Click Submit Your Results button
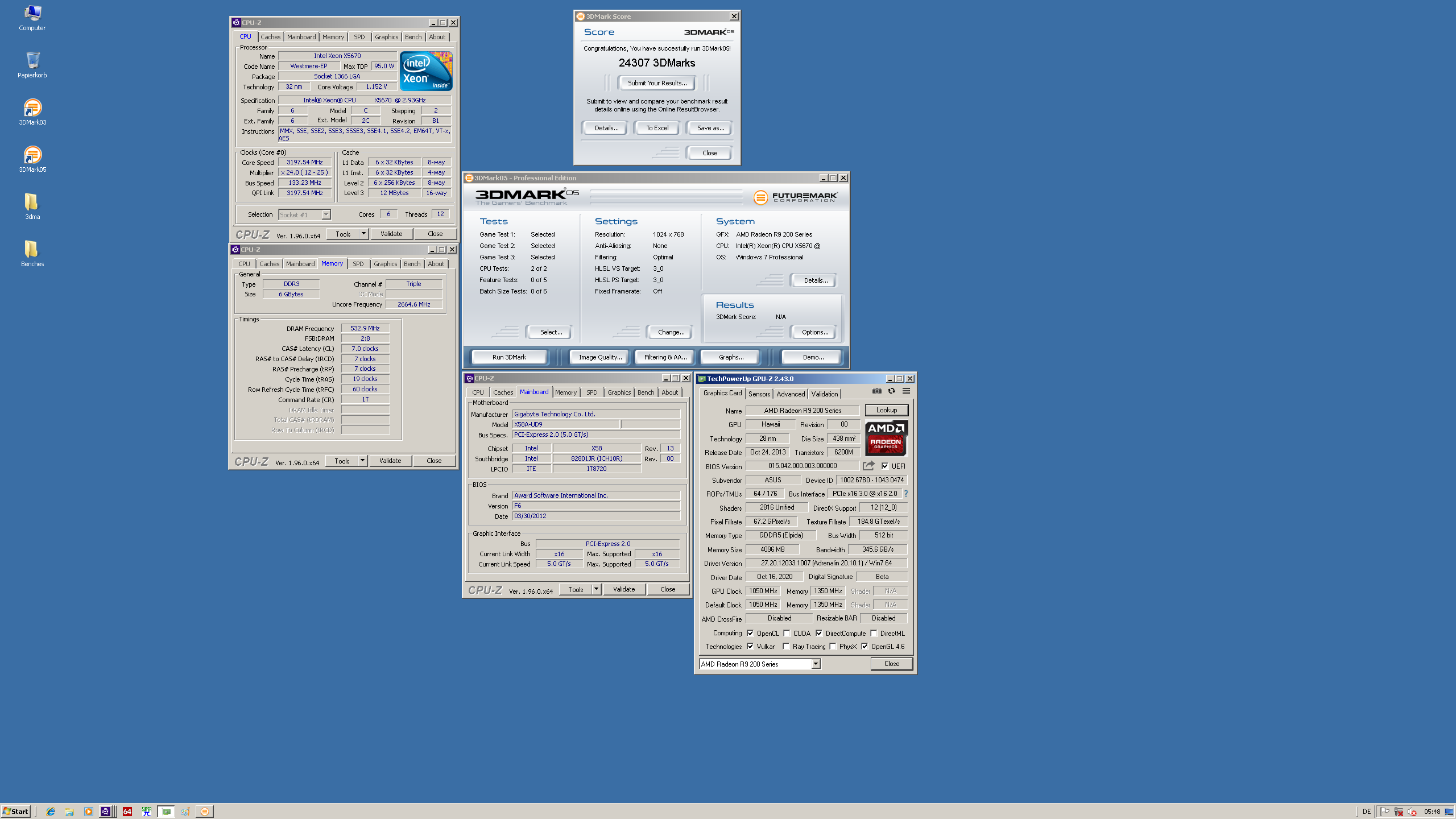The width and height of the screenshot is (1456, 819). tap(657, 83)
